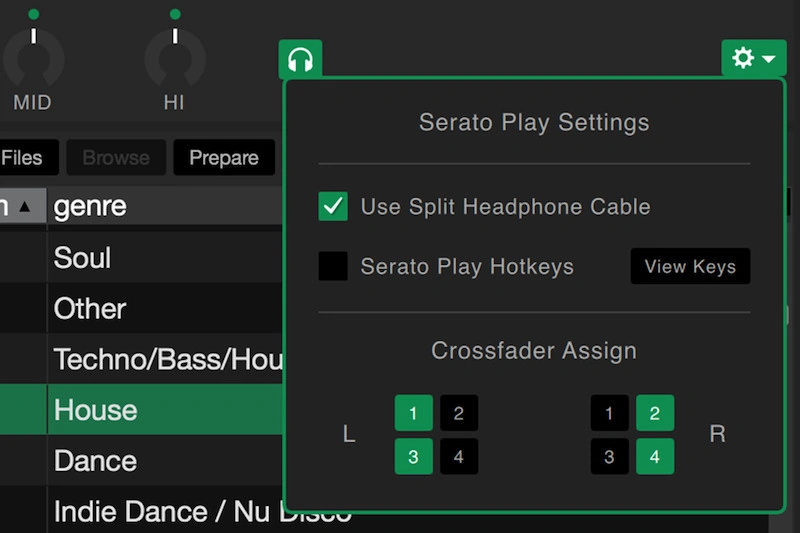Viewport: 800px width, 533px height.
Task: Assign deck 3 to right crossfader side
Action: point(610,456)
